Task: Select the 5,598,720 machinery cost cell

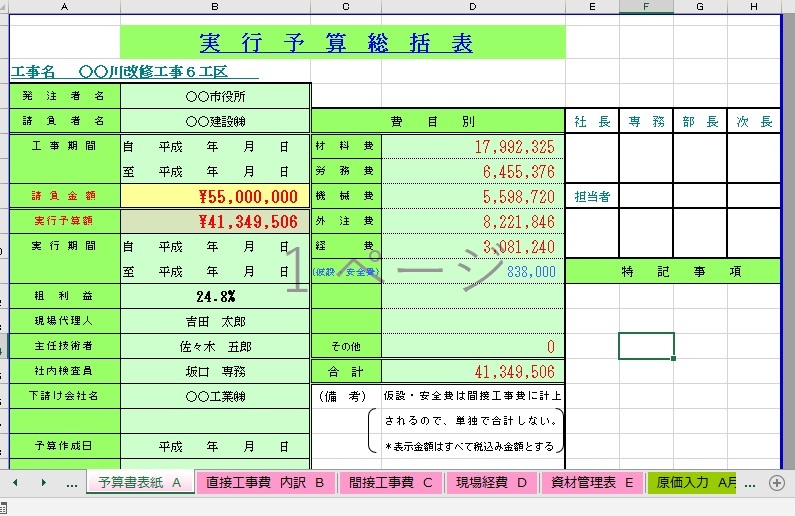Action: click(473, 196)
